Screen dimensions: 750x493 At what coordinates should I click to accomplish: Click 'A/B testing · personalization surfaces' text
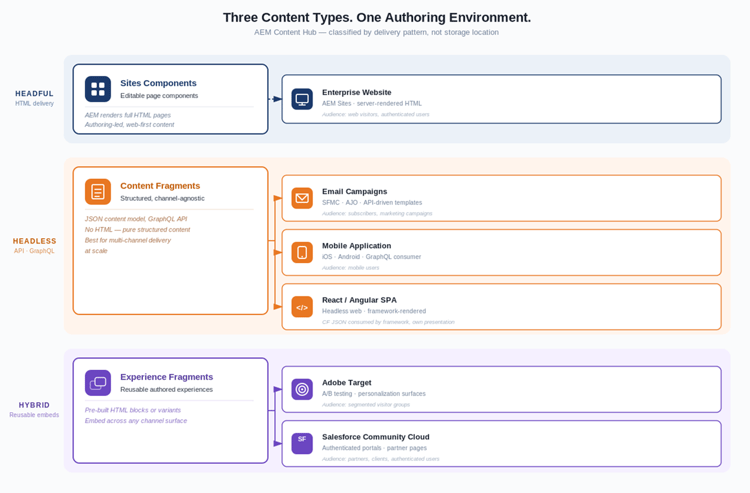[x=374, y=394]
